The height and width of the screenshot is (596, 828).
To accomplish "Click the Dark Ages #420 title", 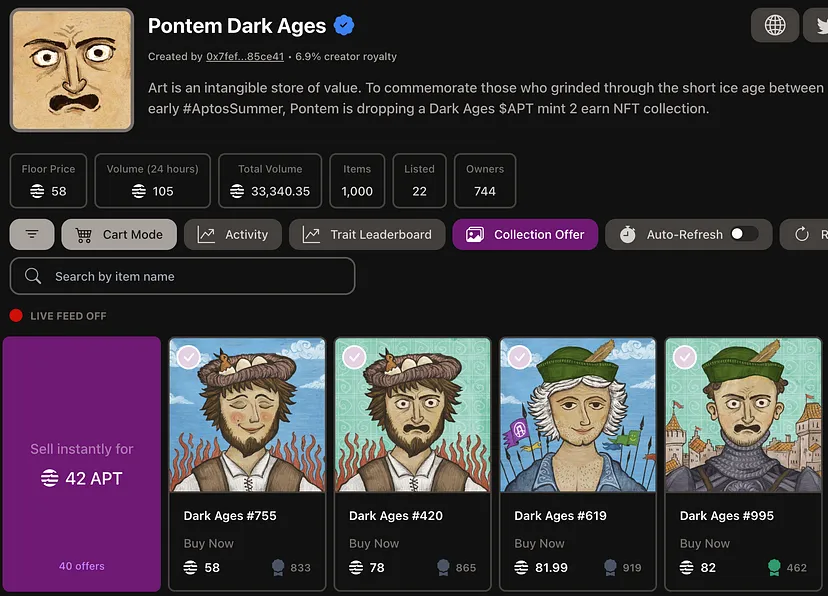I will [x=396, y=516].
